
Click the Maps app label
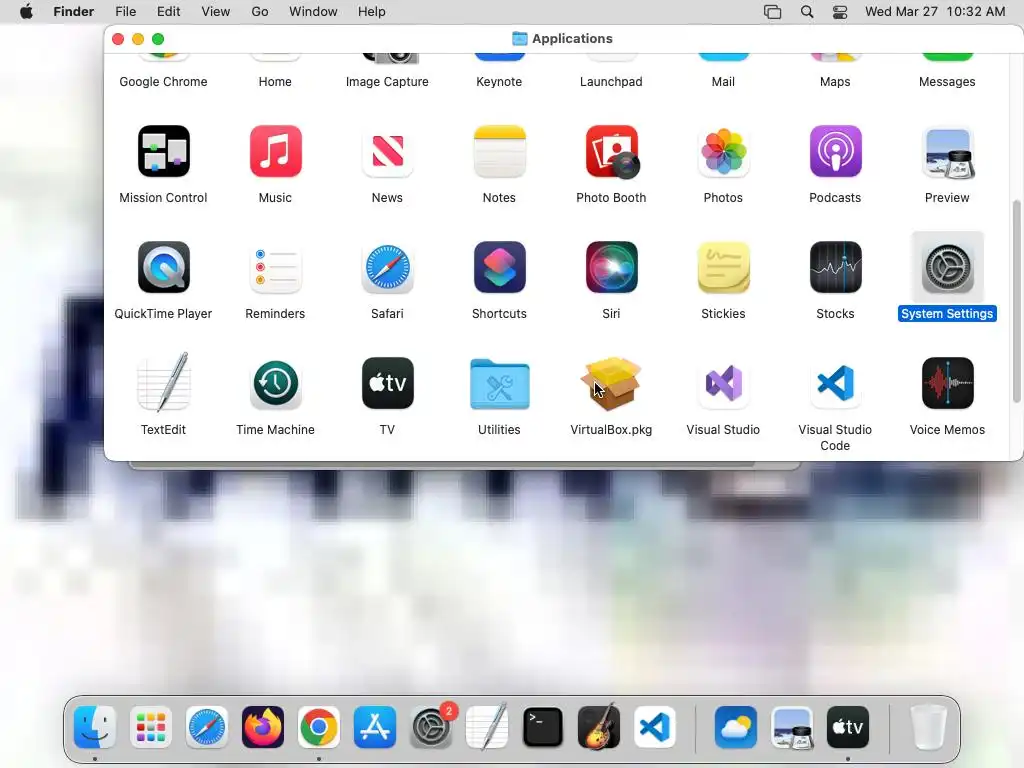835,82
